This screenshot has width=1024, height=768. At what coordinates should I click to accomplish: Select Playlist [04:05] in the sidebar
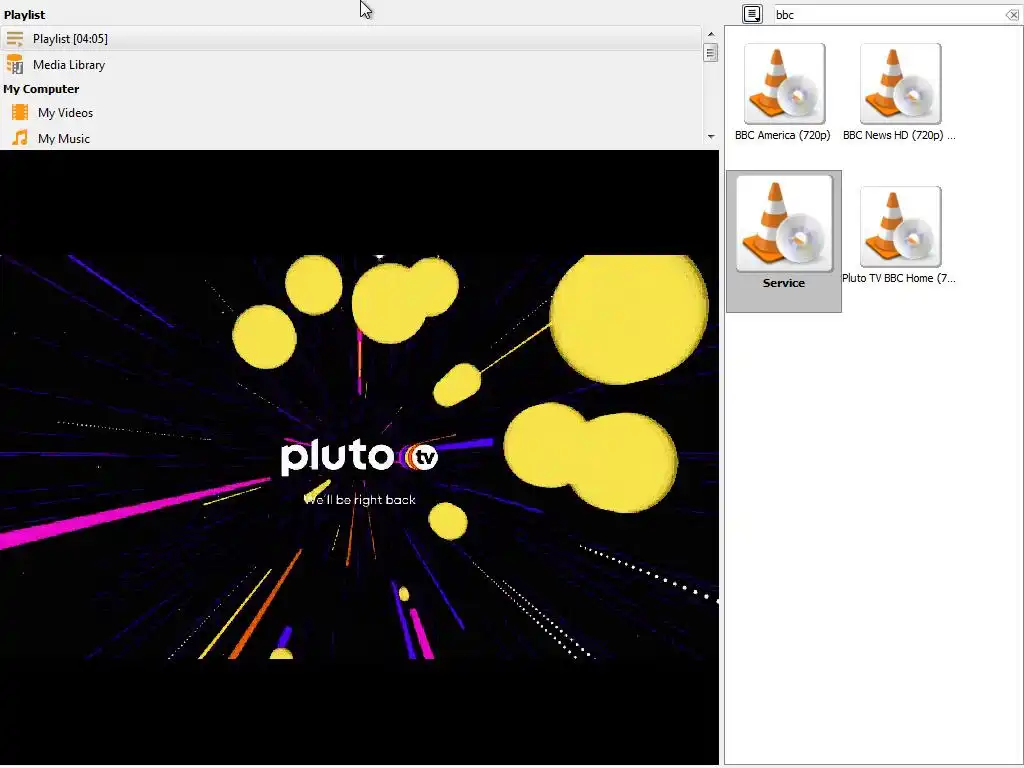click(x=351, y=39)
